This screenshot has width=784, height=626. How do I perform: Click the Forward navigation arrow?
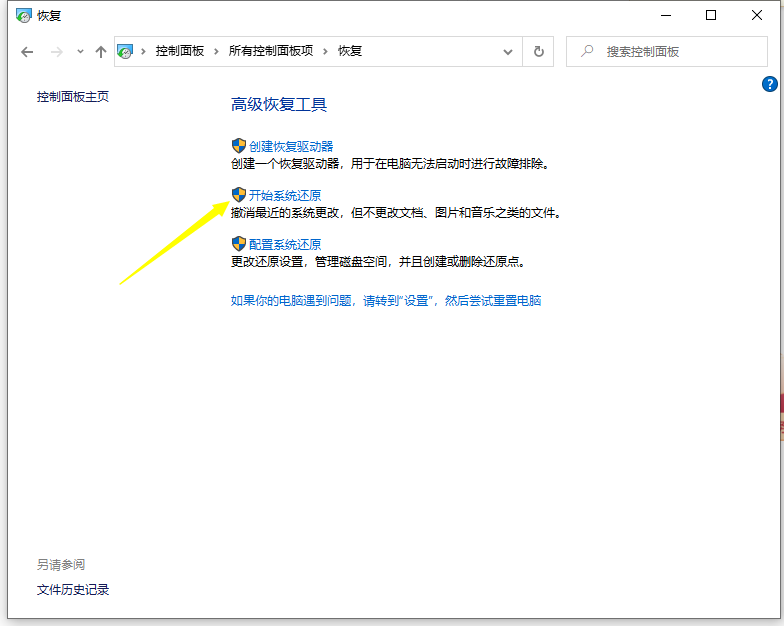[57, 52]
